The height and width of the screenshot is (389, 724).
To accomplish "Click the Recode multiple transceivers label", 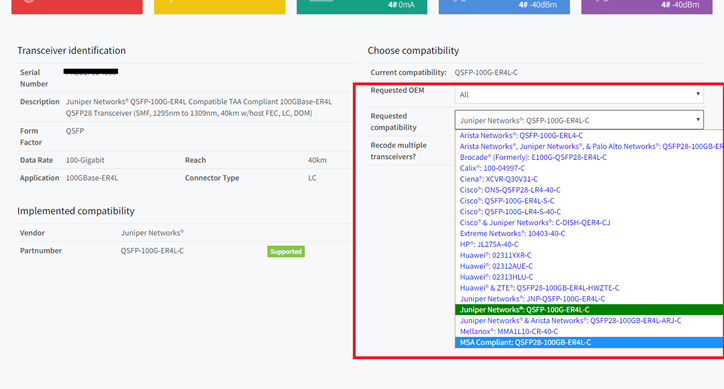I will coord(398,151).
